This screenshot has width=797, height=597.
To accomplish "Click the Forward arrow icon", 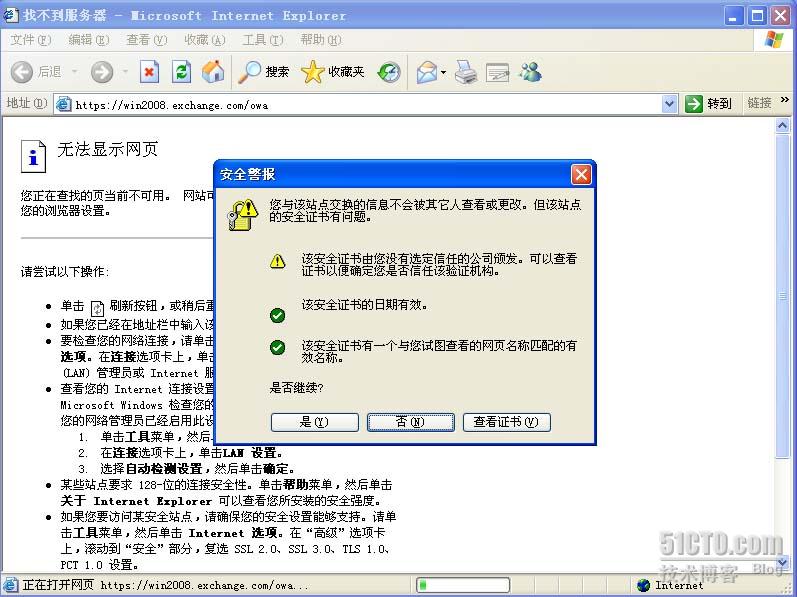I will click(x=102, y=72).
